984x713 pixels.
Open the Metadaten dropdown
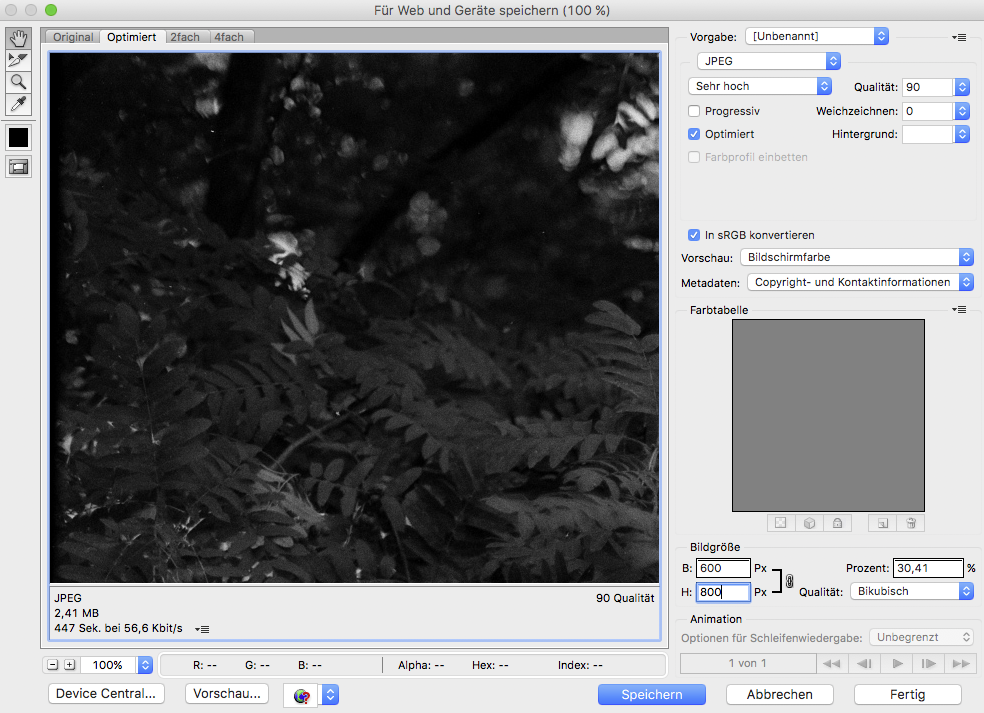click(x=860, y=283)
